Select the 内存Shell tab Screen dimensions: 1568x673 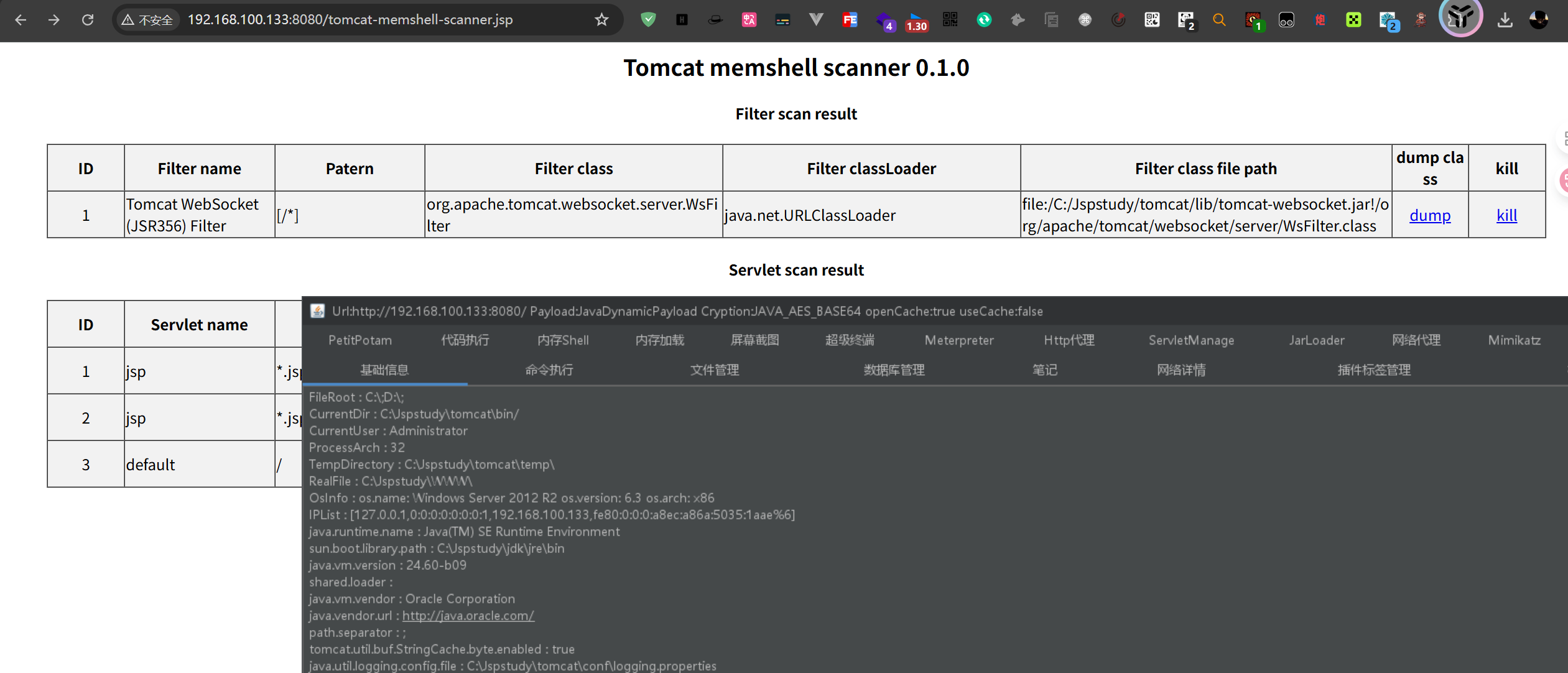563,340
